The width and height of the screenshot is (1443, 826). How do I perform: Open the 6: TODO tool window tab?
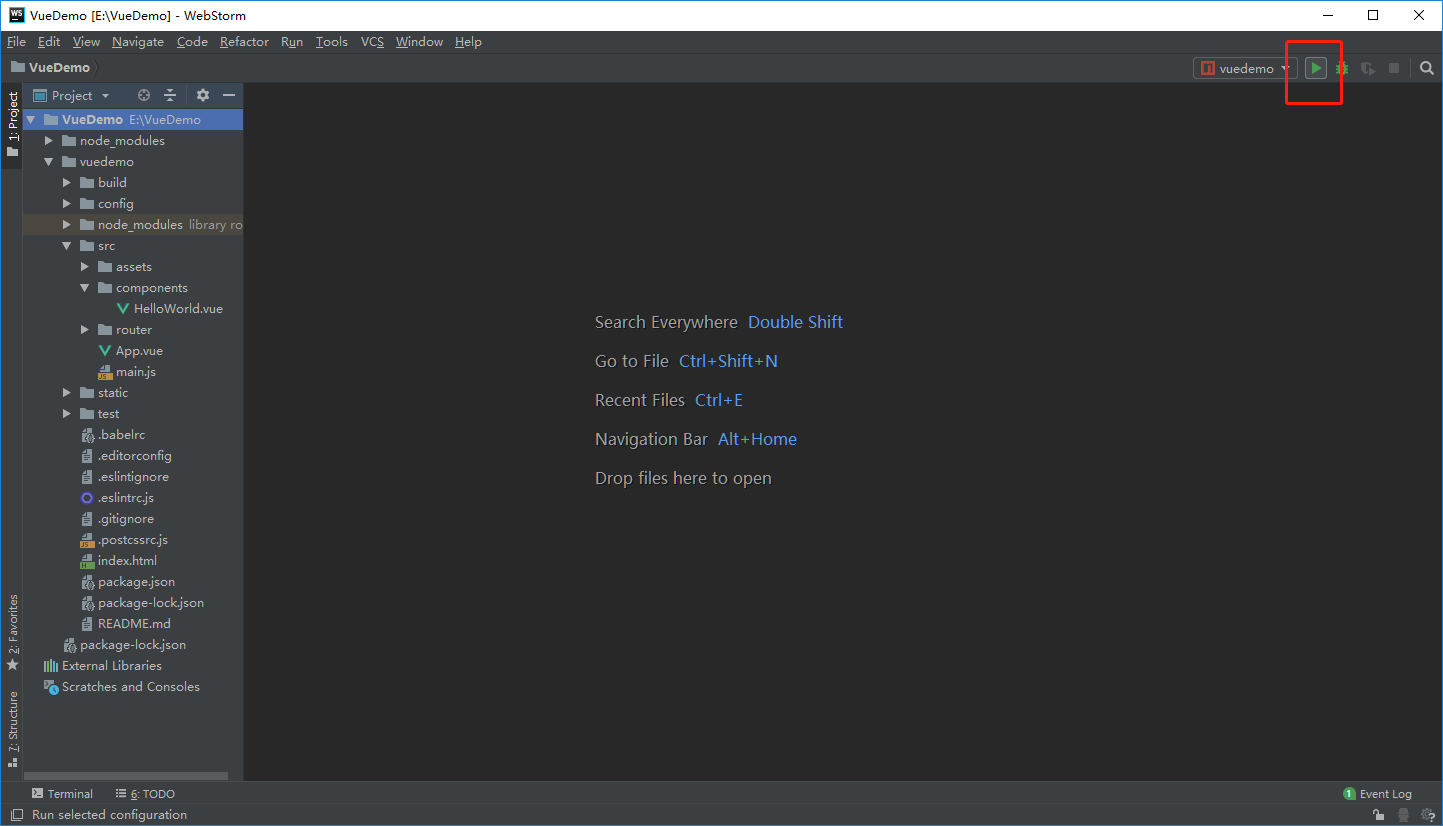click(145, 793)
